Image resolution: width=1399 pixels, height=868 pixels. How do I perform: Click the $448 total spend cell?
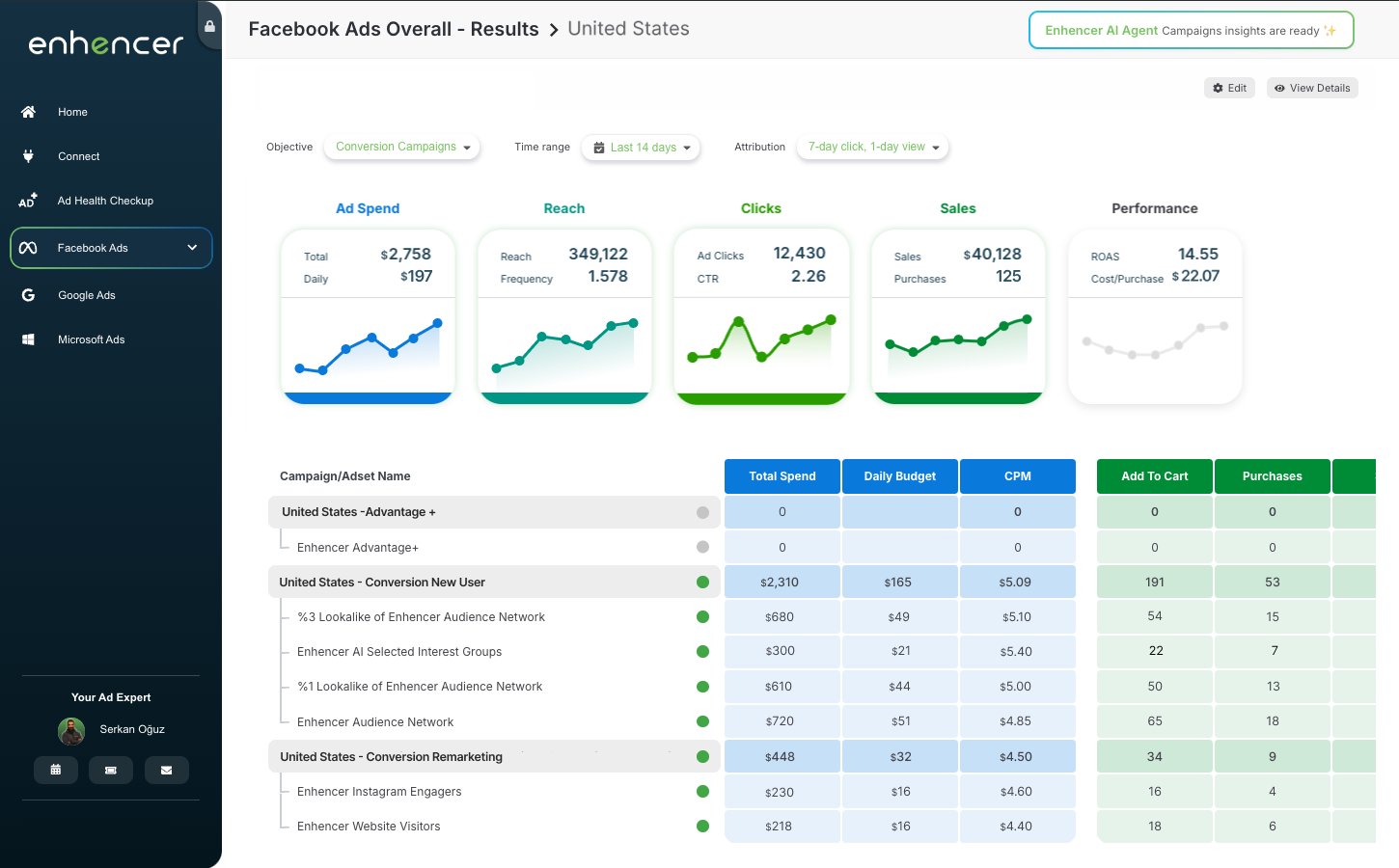pos(782,756)
